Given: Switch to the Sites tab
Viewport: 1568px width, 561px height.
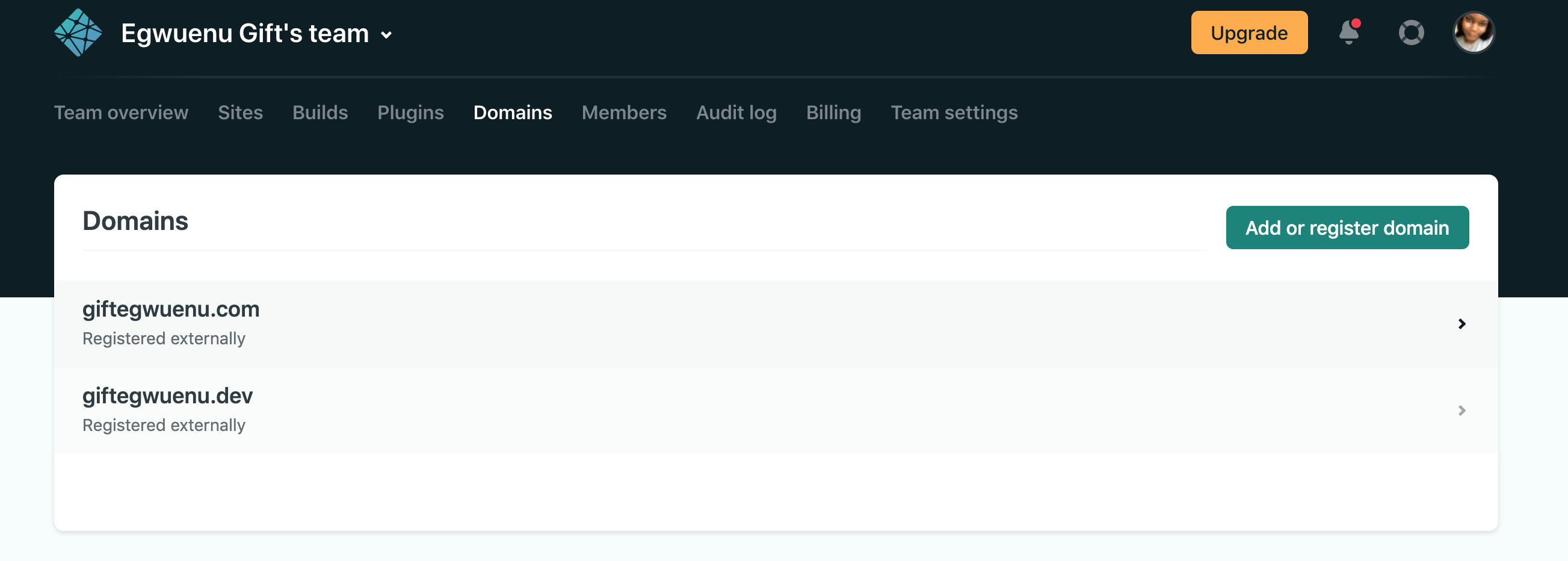Looking at the screenshot, I should point(240,113).
